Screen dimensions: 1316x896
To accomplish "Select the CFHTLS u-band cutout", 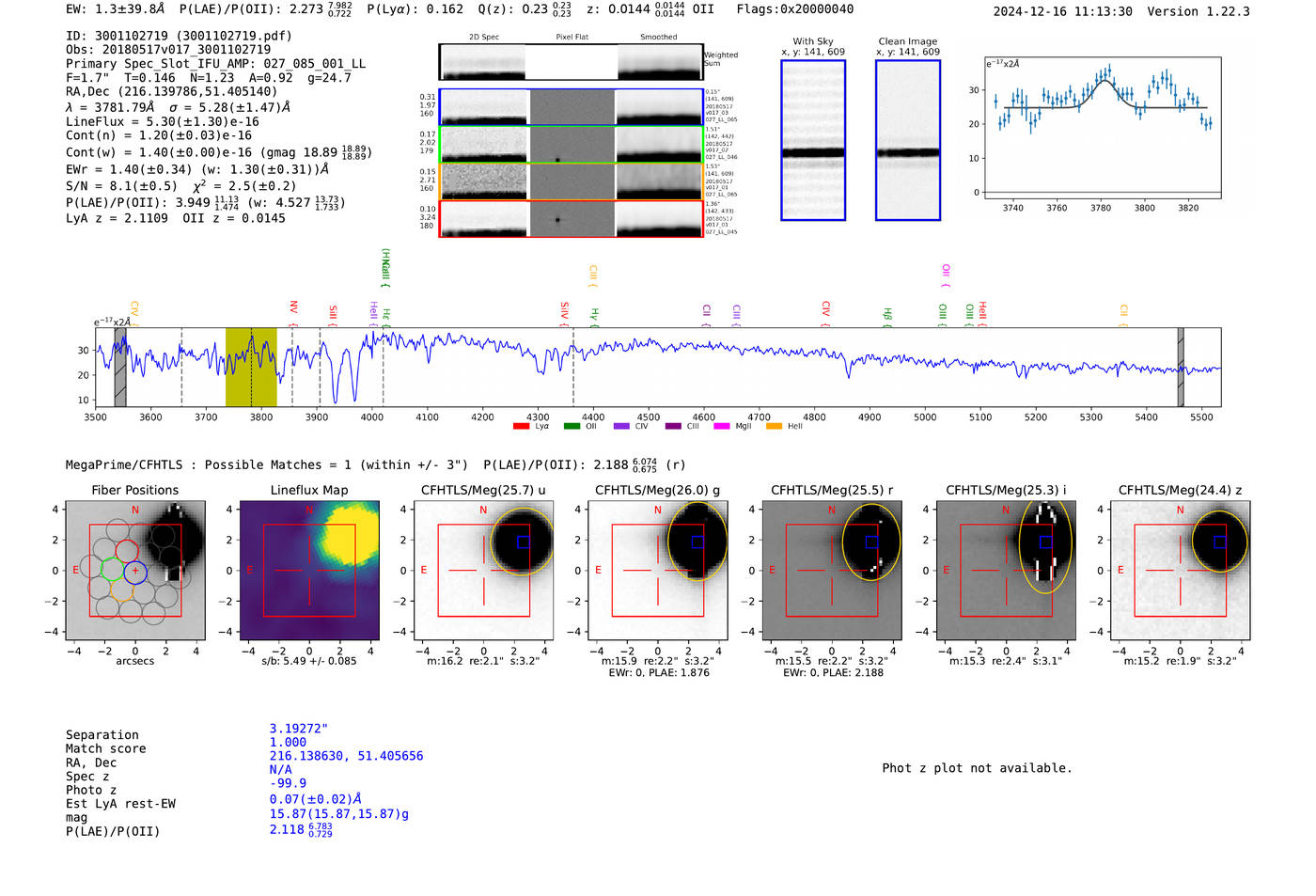I will click(483, 571).
